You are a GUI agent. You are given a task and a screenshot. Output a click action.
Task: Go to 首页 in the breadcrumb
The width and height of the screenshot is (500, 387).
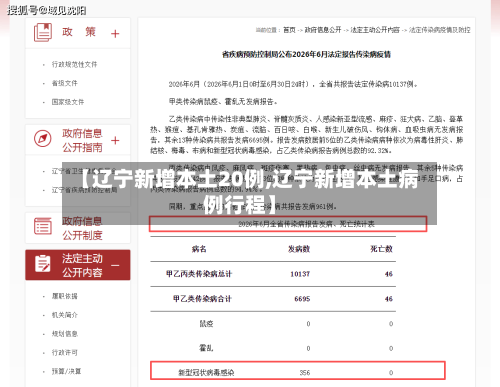289,30
